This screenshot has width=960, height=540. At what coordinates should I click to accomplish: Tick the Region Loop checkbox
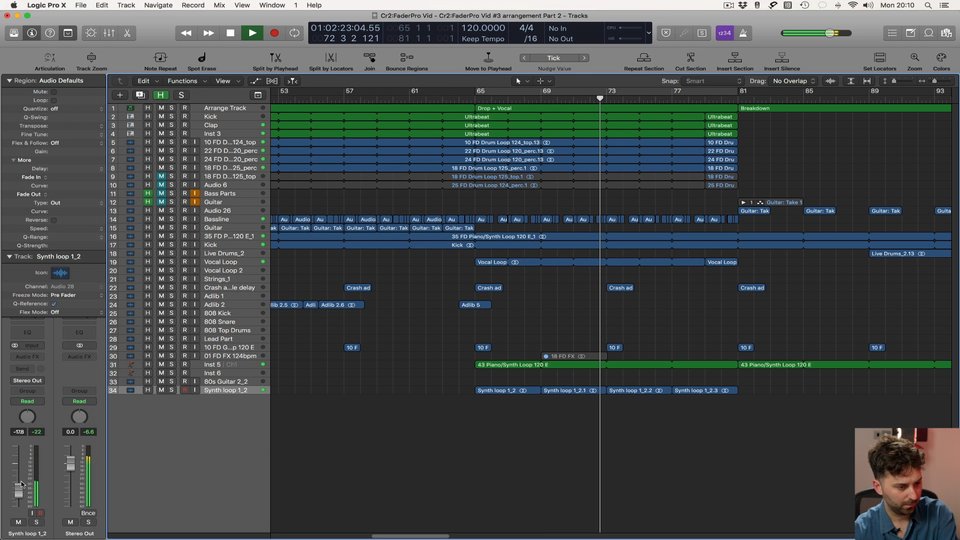point(54,100)
